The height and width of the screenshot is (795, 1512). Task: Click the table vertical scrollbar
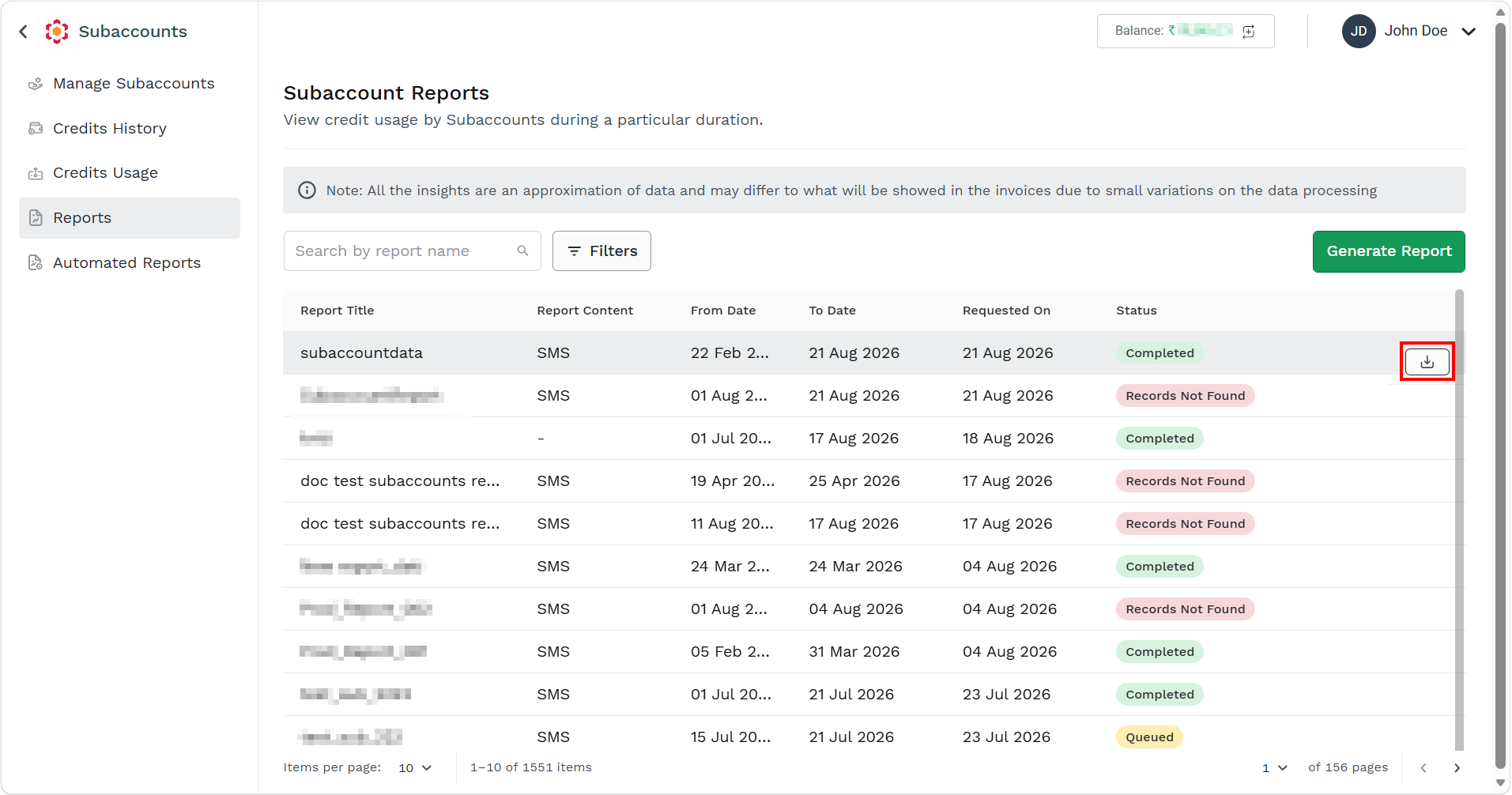[1459, 519]
